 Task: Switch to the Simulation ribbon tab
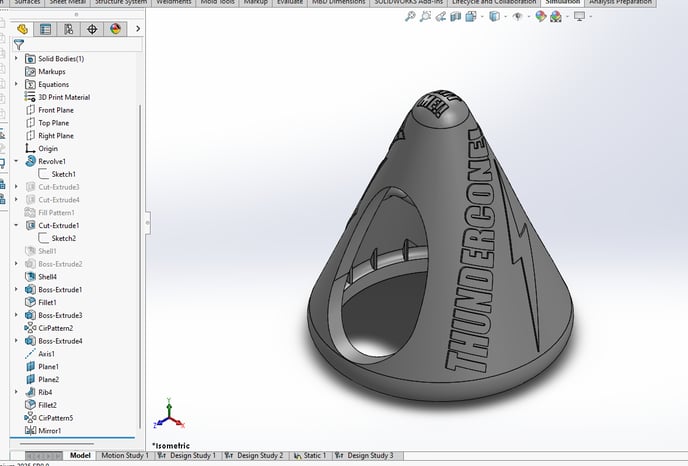[x=563, y=2]
